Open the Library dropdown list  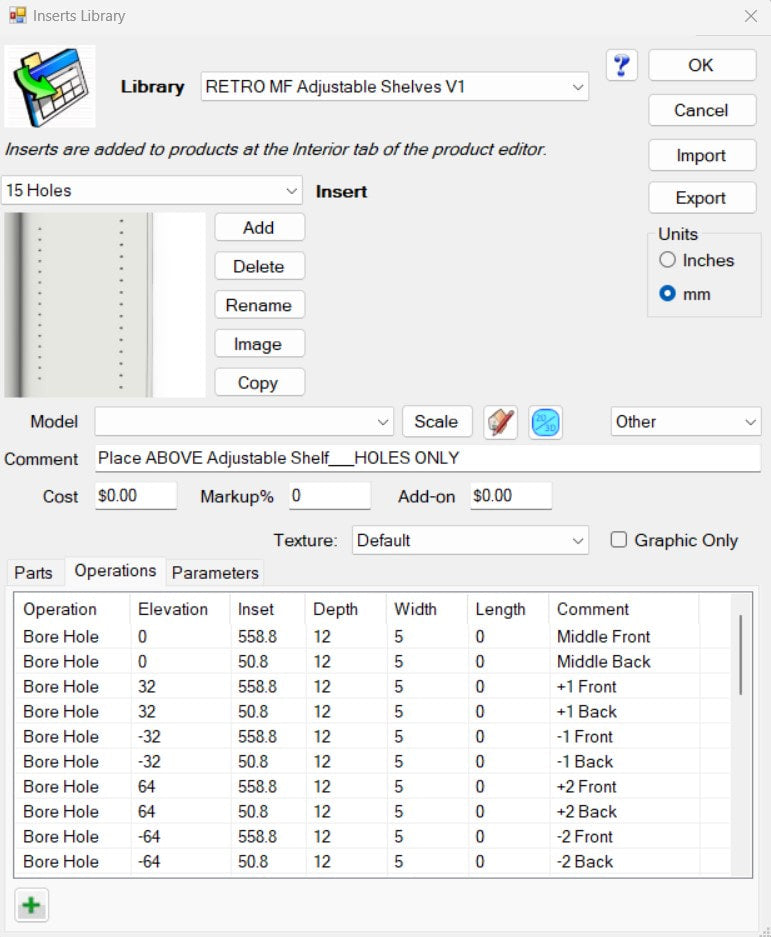(x=394, y=87)
